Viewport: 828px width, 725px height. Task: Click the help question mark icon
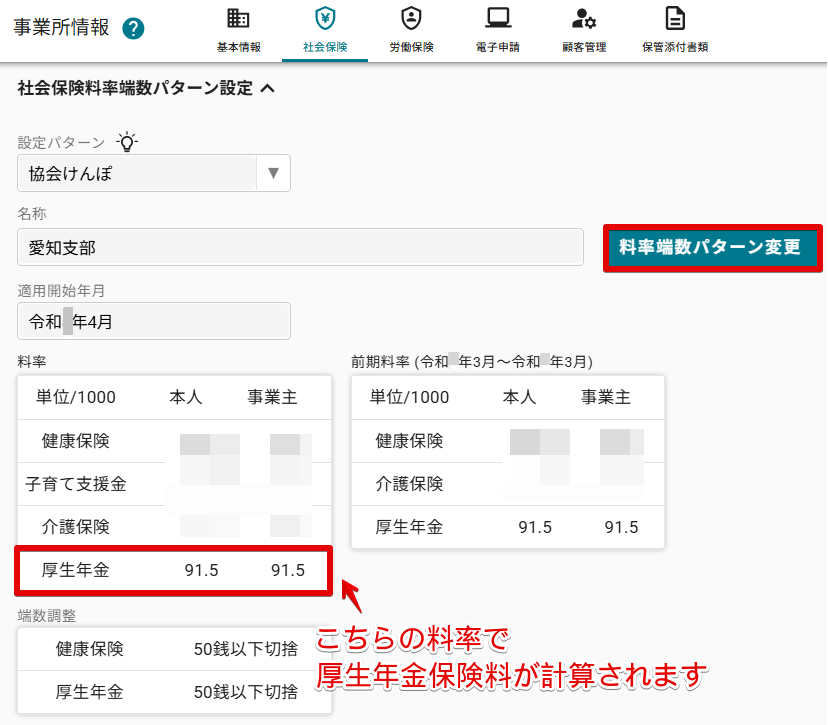(x=133, y=29)
